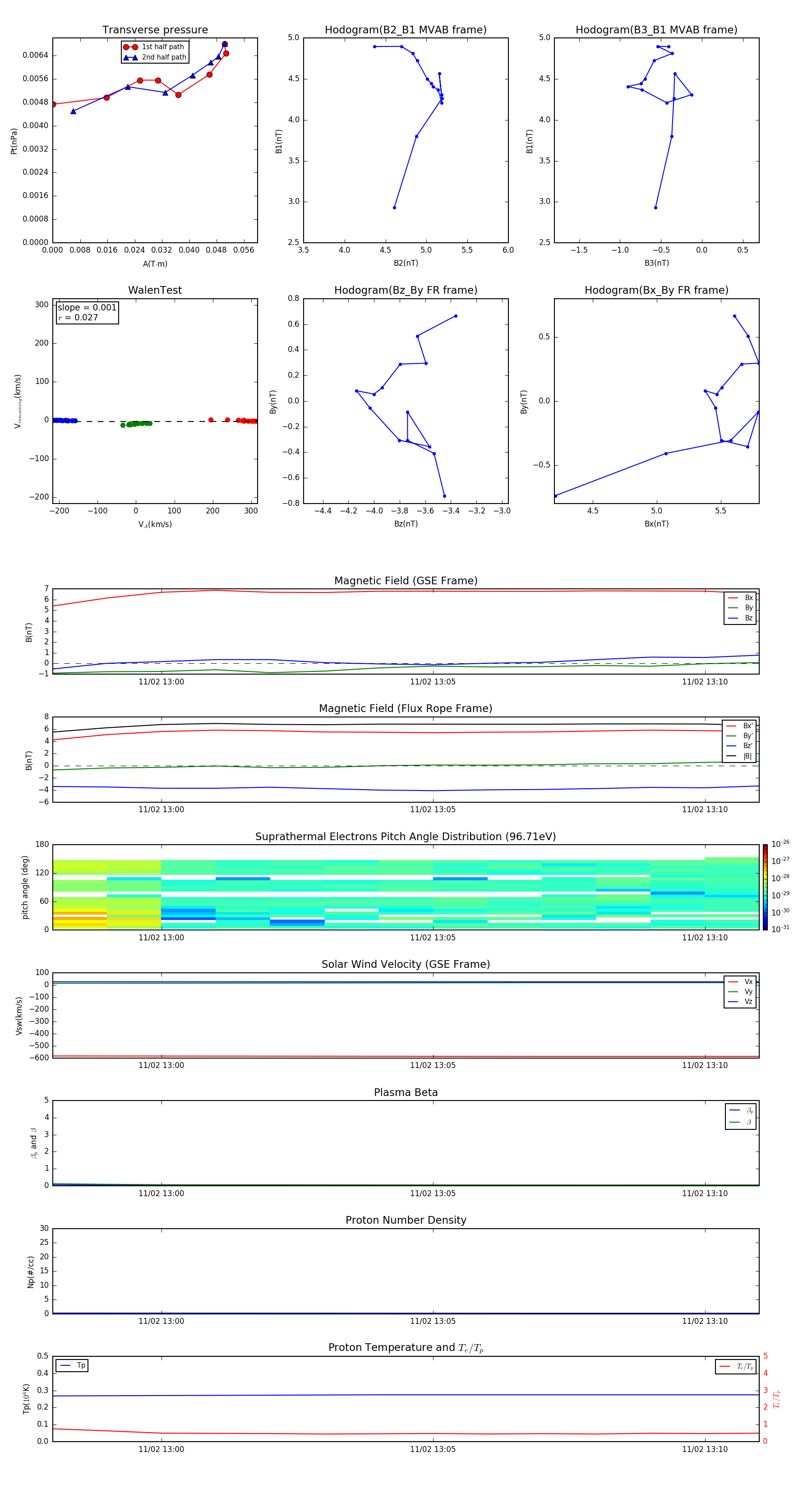
Task: Click the red Vx line in solar wind plot
Action: pyautogui.click(x=406, y=1057)
